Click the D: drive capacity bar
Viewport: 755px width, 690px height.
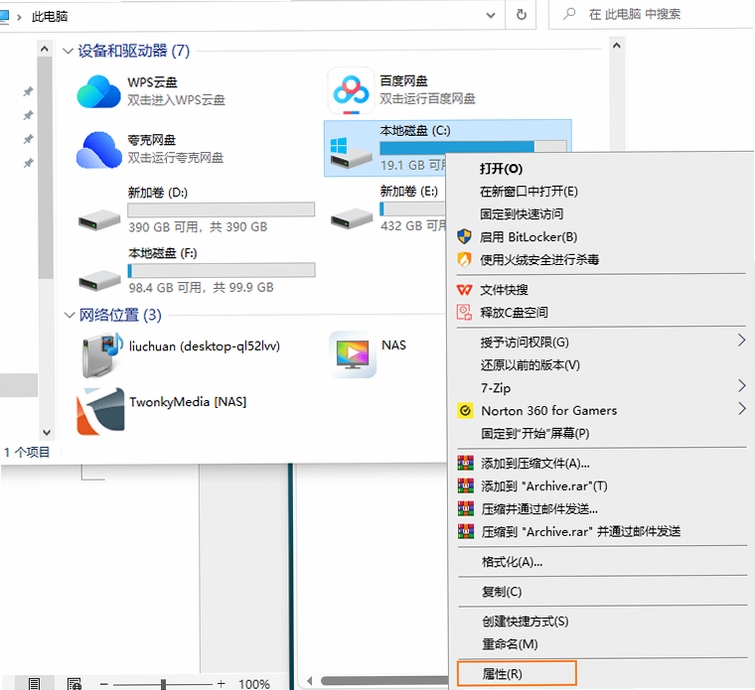[x=221, y=209]
